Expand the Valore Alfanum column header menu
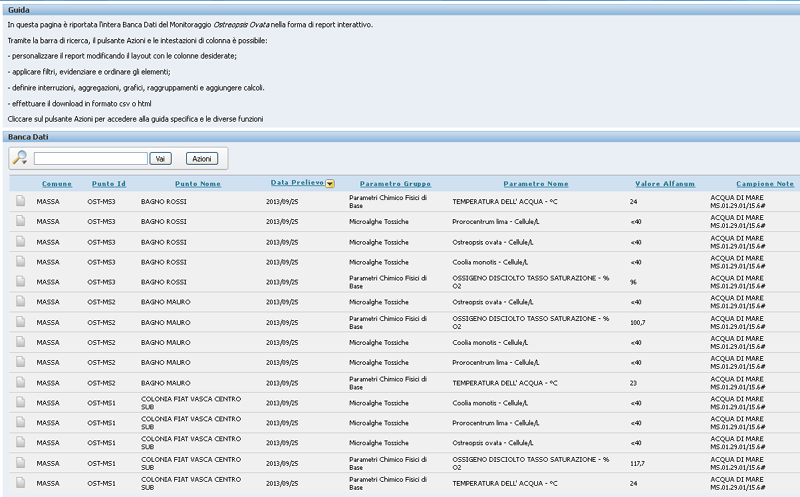The height and width of the screenshot is (497, 800). coord(665,184)
